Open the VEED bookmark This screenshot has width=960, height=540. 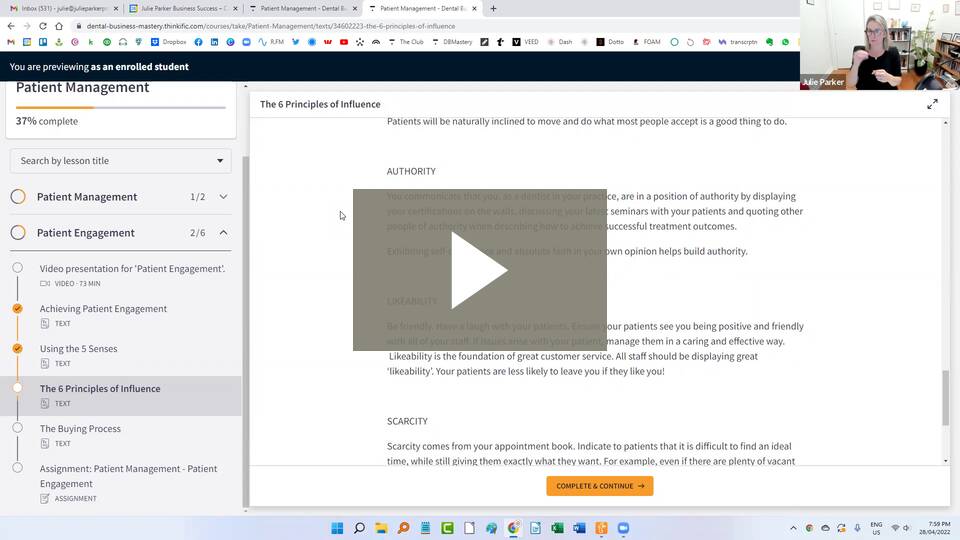point(525,42)
